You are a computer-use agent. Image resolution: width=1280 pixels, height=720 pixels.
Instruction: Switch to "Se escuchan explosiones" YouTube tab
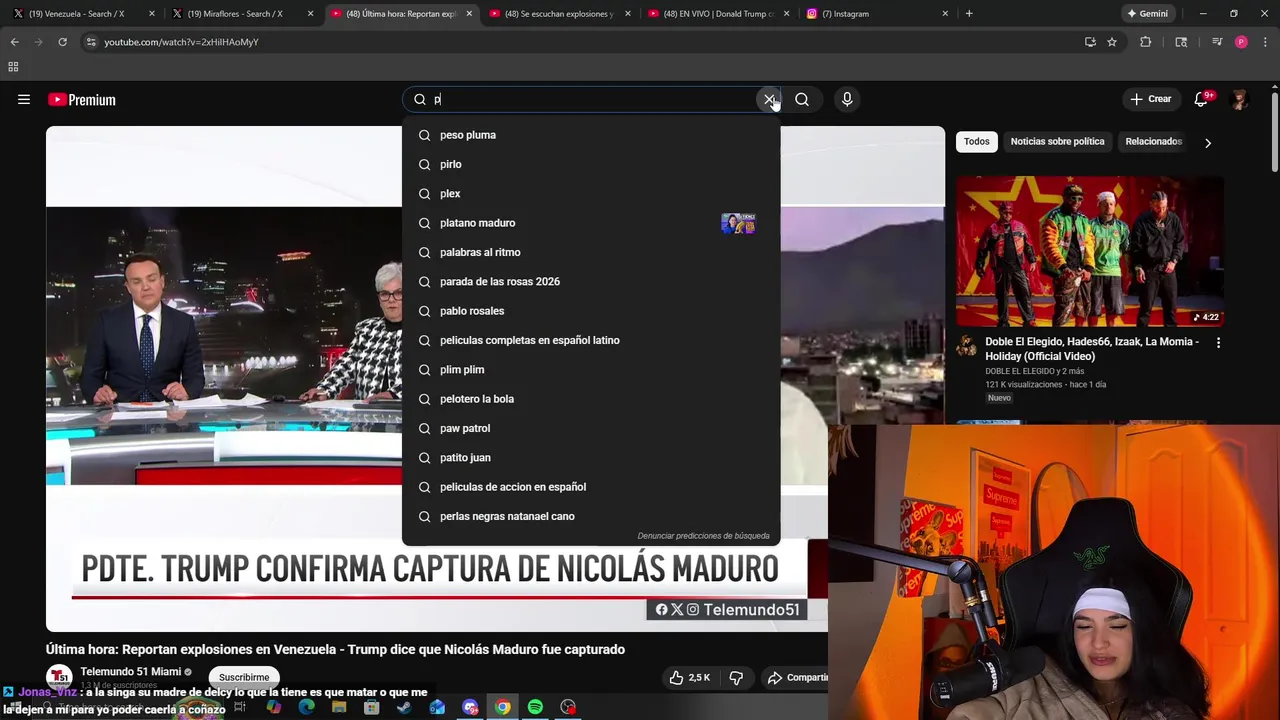tap(558, 14)
